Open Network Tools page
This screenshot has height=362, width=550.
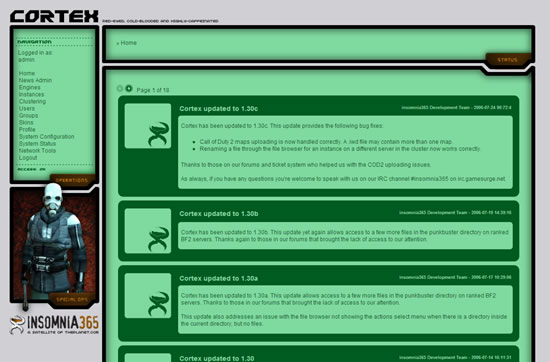[37, 150]
